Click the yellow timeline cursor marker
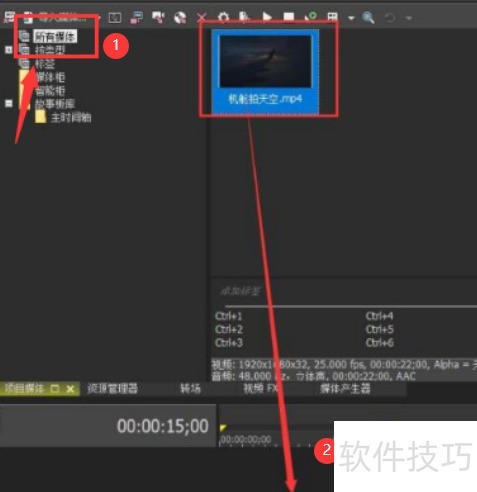The image size is (477, 492). coord(223,428)
